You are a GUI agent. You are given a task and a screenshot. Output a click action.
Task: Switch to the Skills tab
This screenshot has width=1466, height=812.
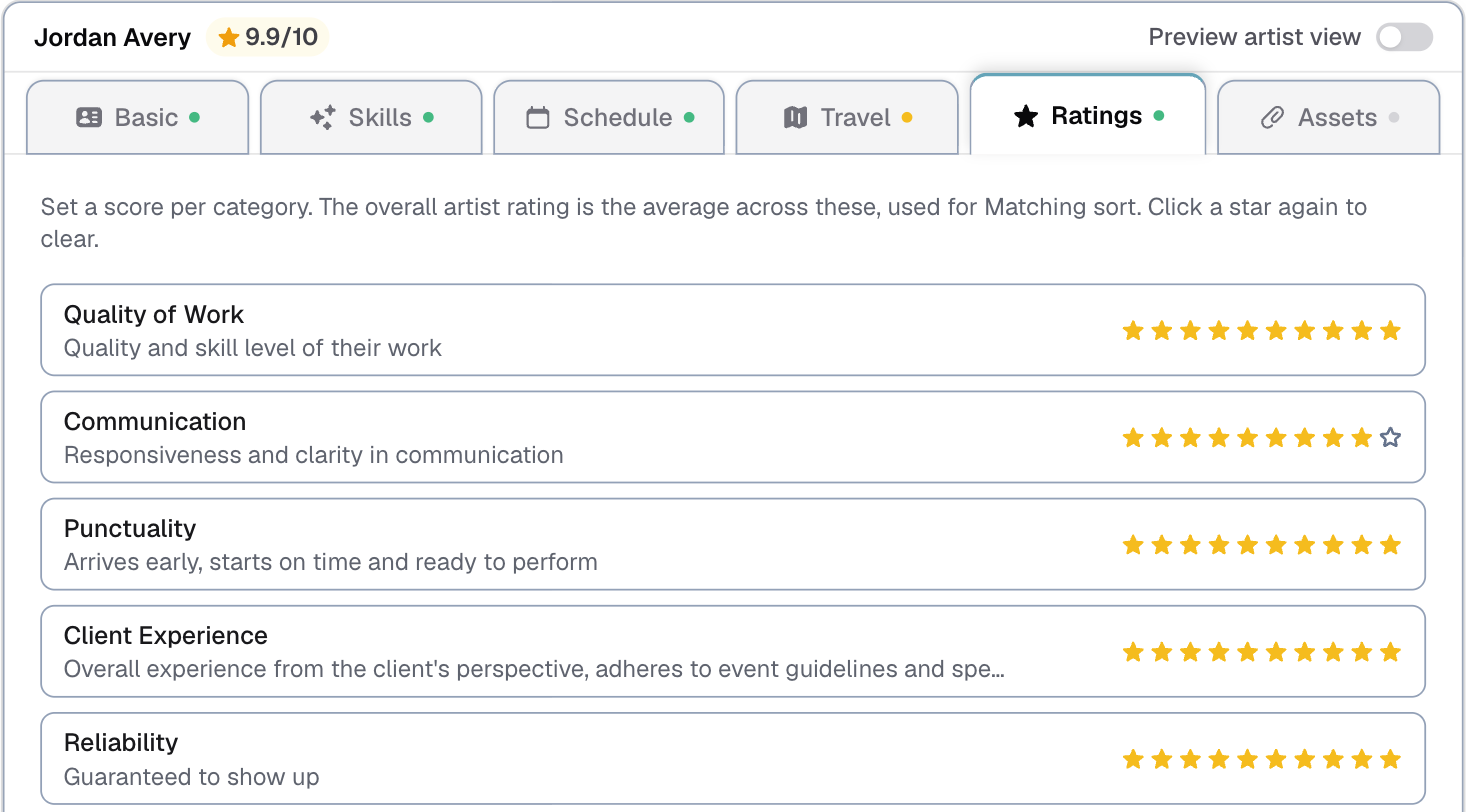tap(371, 117)
